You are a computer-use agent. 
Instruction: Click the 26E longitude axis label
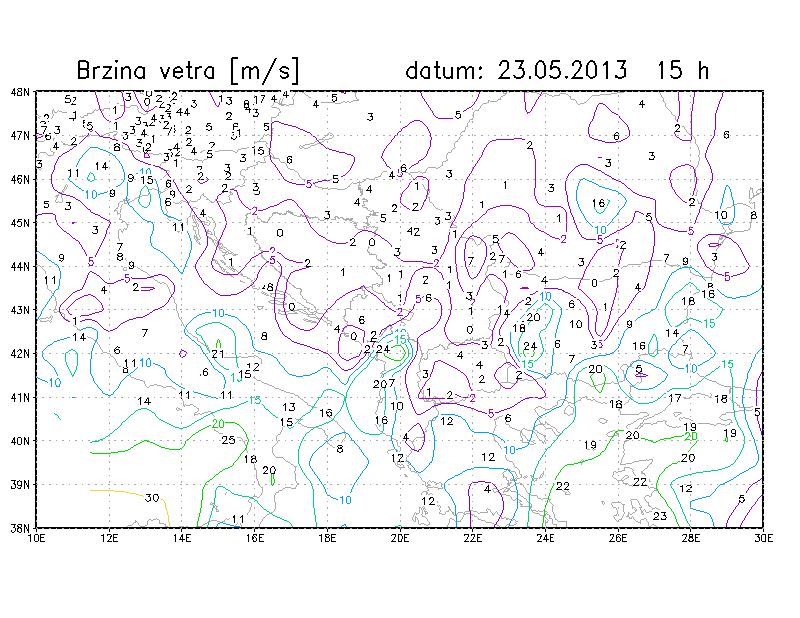618,538
